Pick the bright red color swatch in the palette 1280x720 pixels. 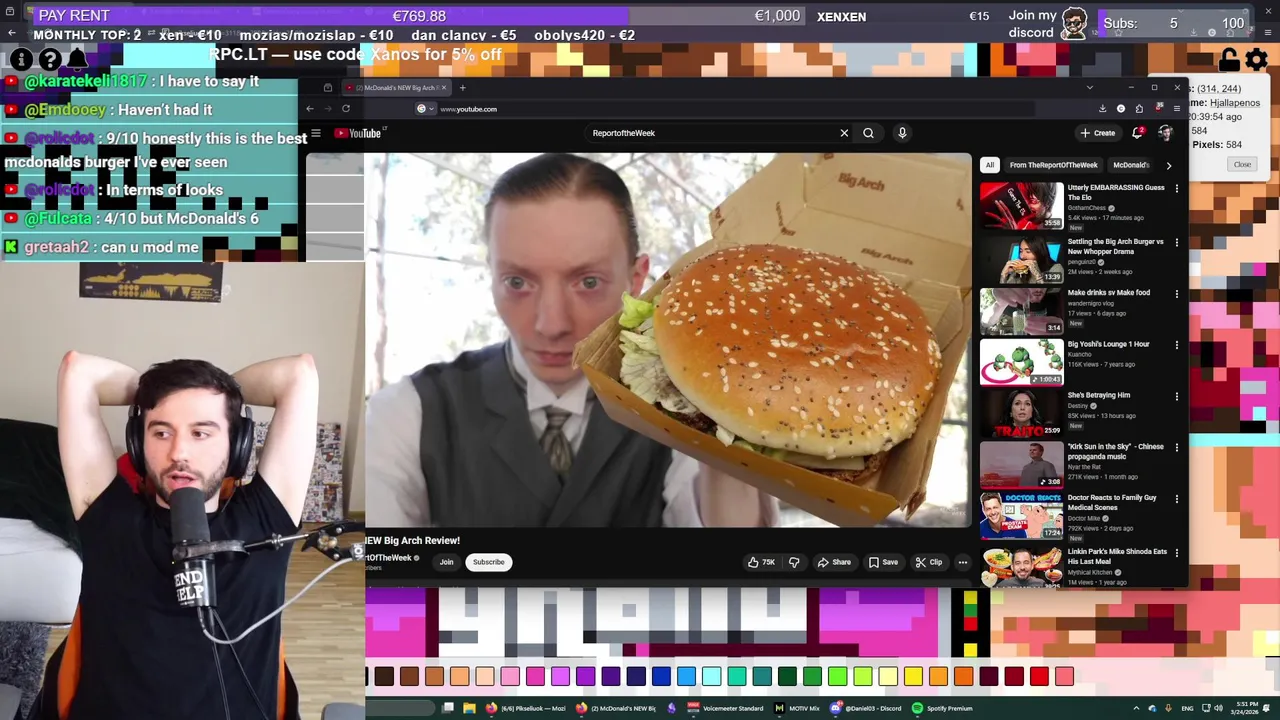coord(1039,677)
